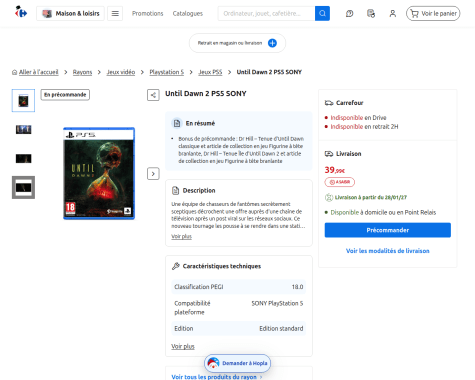Click the Until Dawn 2 PS5 SONY product title
475x380 pixels.
coord(206,94)
